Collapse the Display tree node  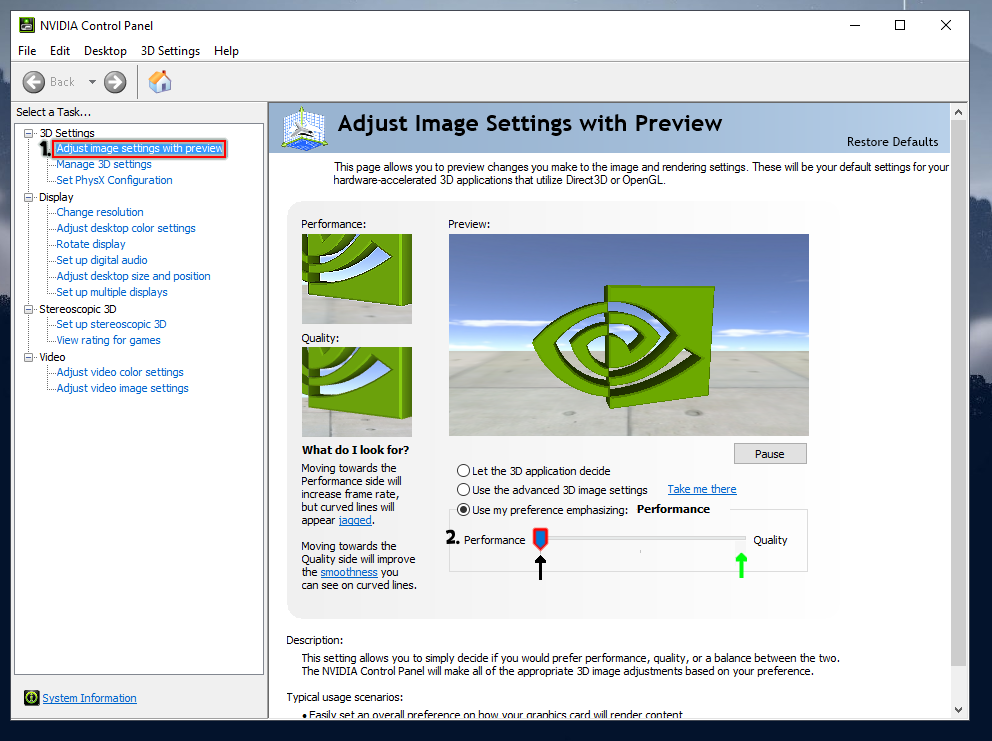tap(28, 197)
